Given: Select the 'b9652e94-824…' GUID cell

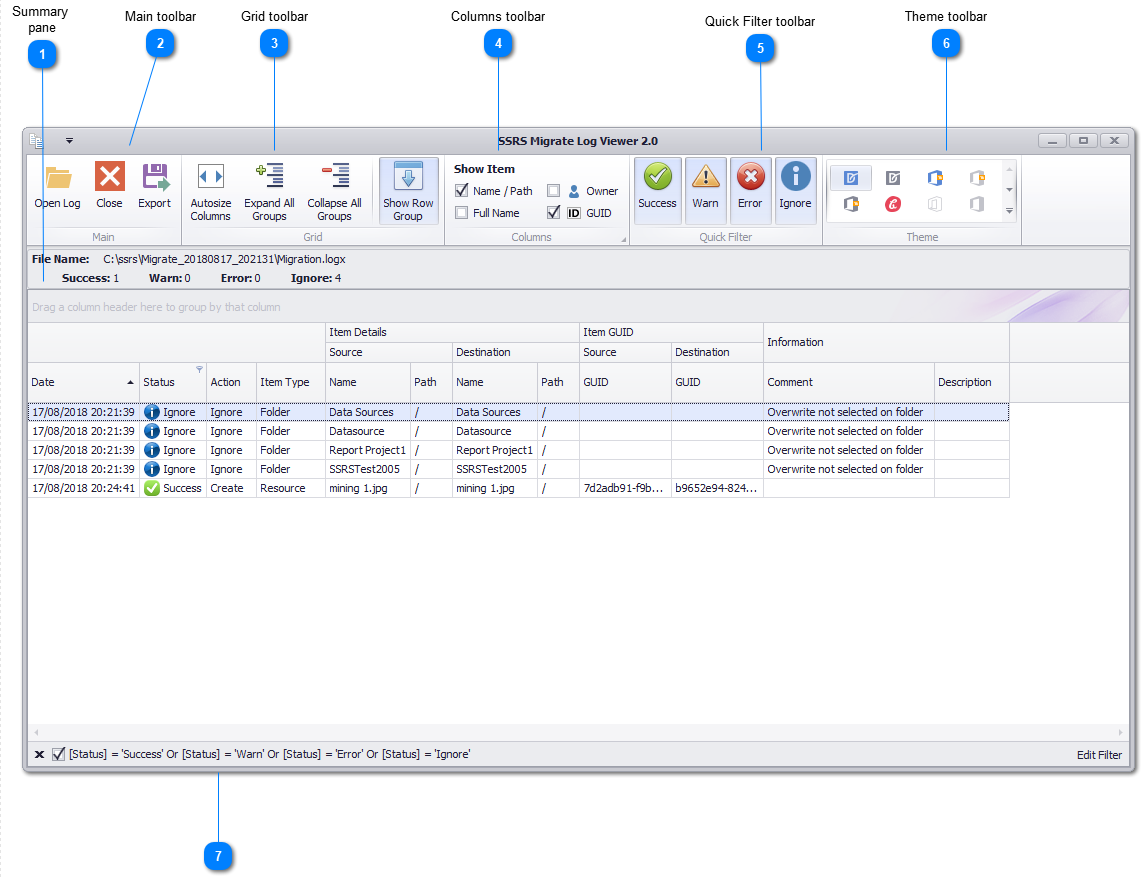Looking at the screenshot, I should [x=717, y=488].
